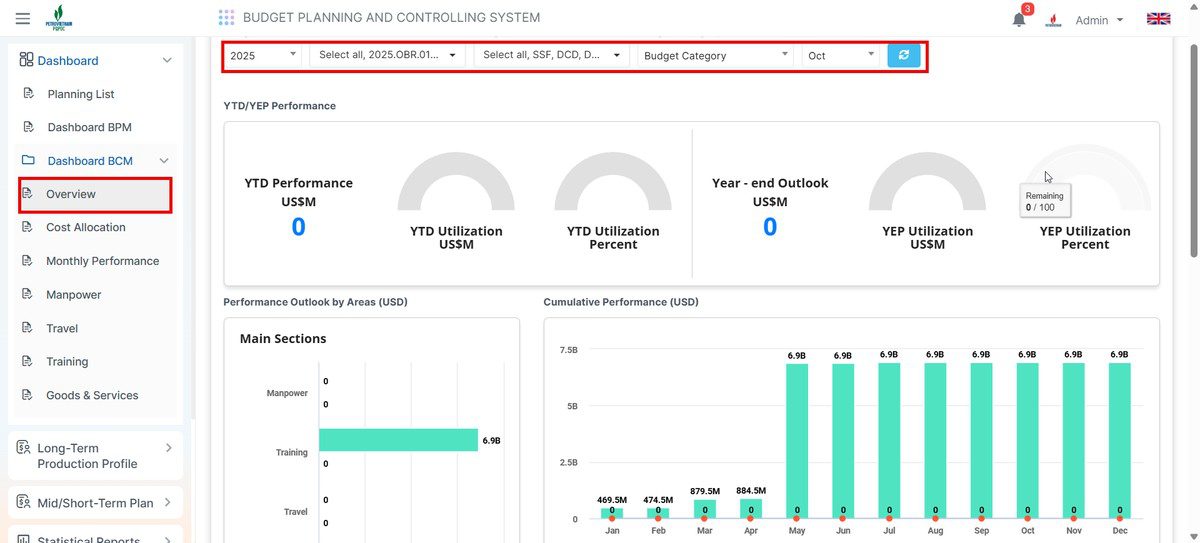The image size is (1200, 543).
Task: Click the Travel document icon
Action: [28, 328]
